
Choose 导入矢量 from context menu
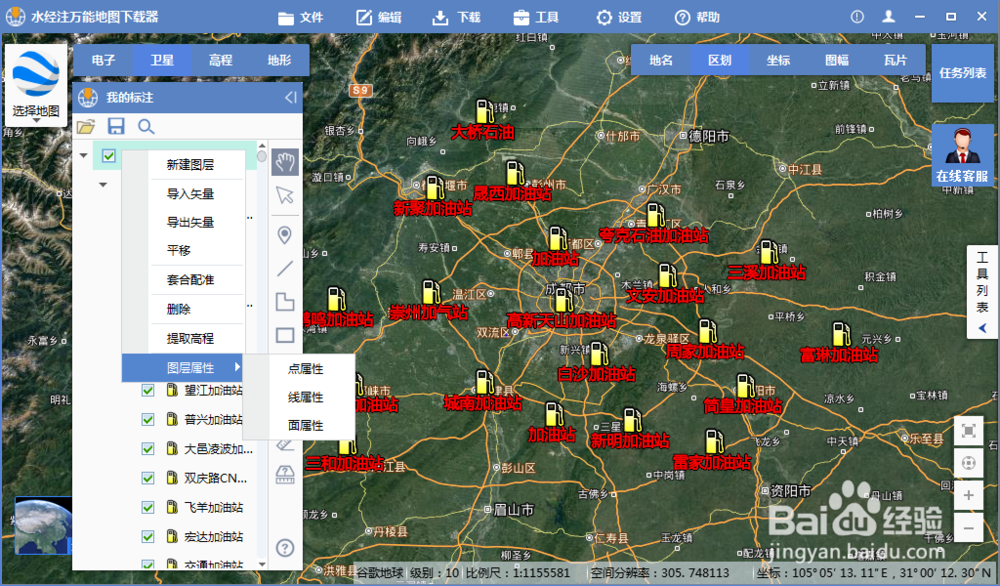(x=189, y=193)
